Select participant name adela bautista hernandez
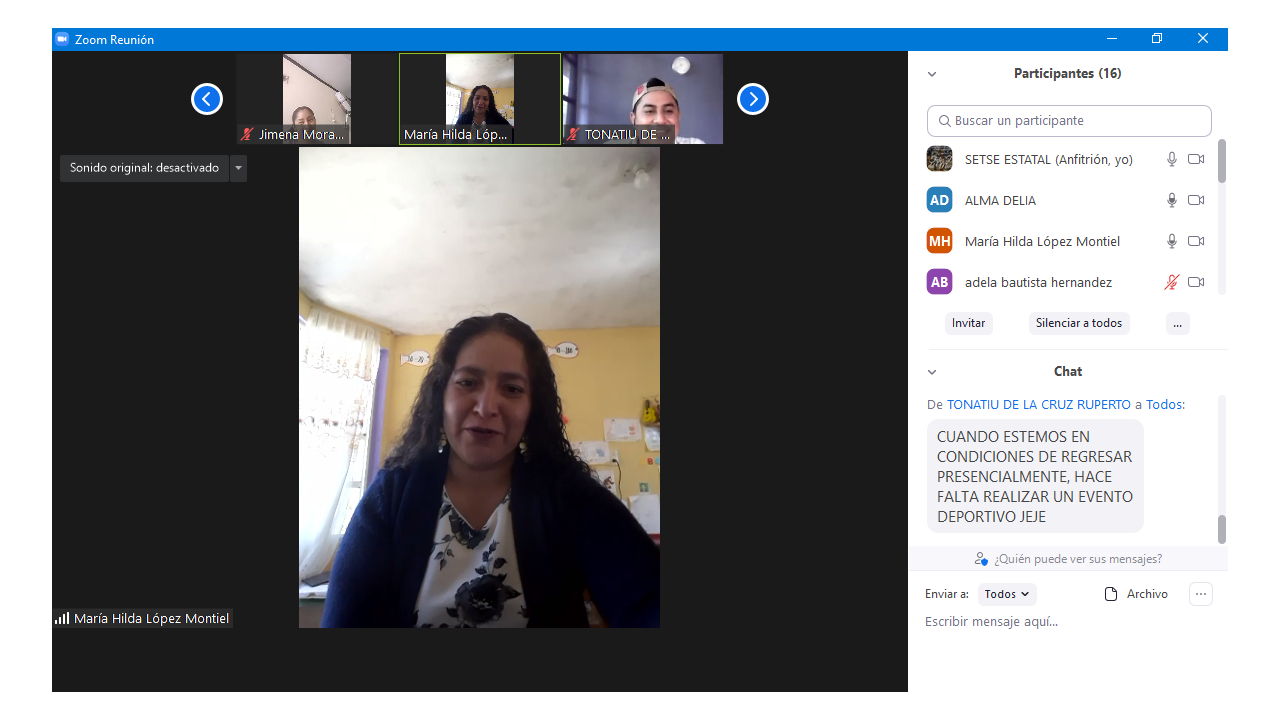Viewport: 1280px width, 720px height. point(1038,282)
